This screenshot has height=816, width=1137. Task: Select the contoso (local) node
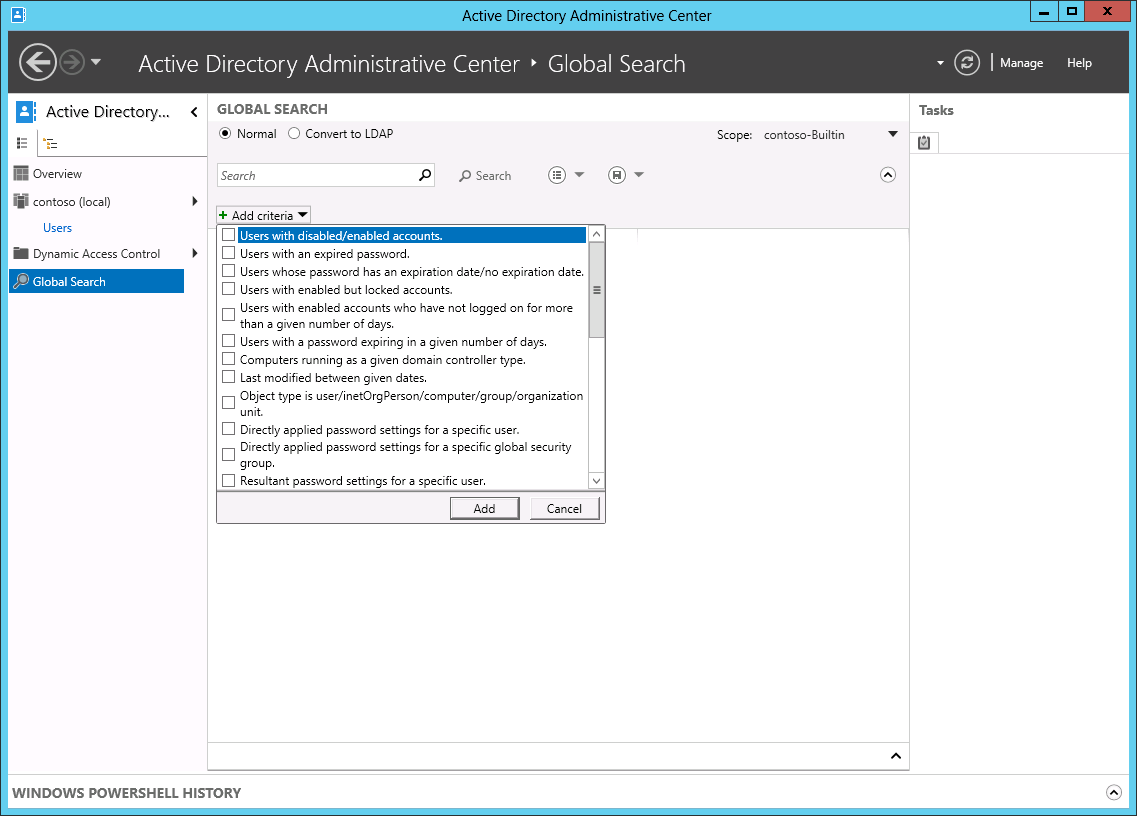pyautogui.click(x=72, y=202)
